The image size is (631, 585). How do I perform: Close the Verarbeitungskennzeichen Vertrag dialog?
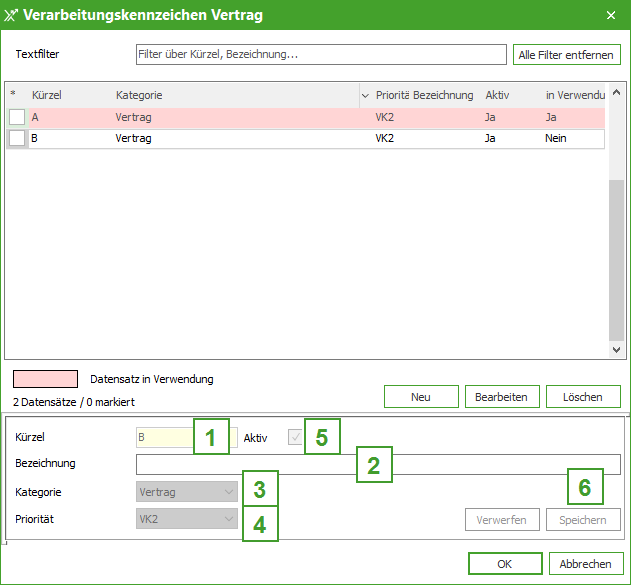(611, 14)
